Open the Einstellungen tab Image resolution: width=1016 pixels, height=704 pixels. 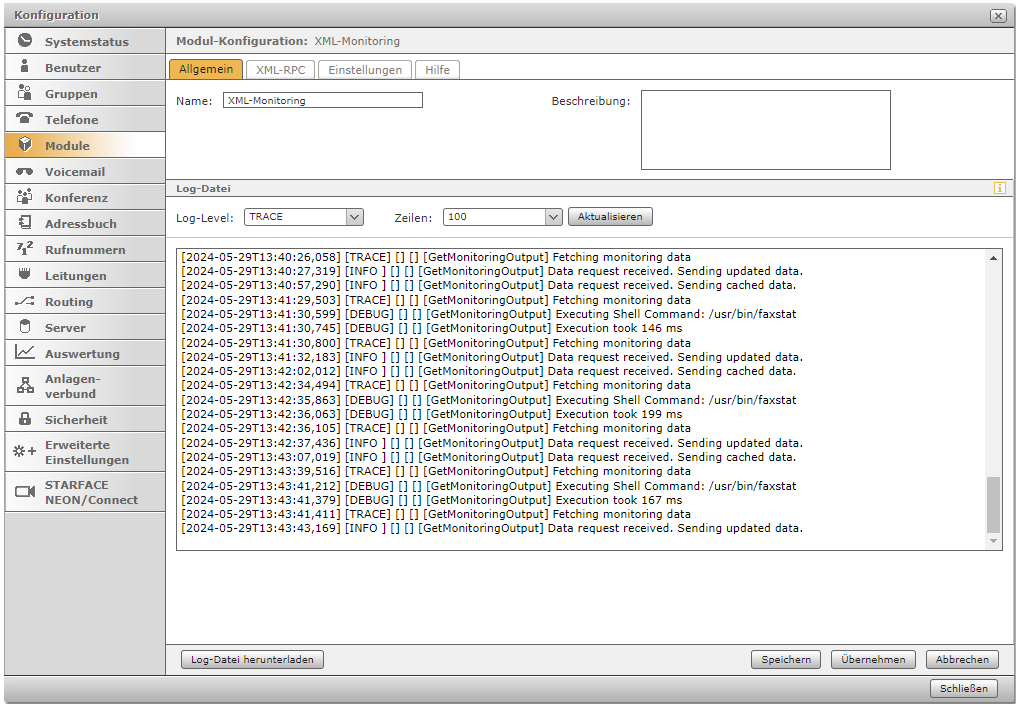coord(365,70)
